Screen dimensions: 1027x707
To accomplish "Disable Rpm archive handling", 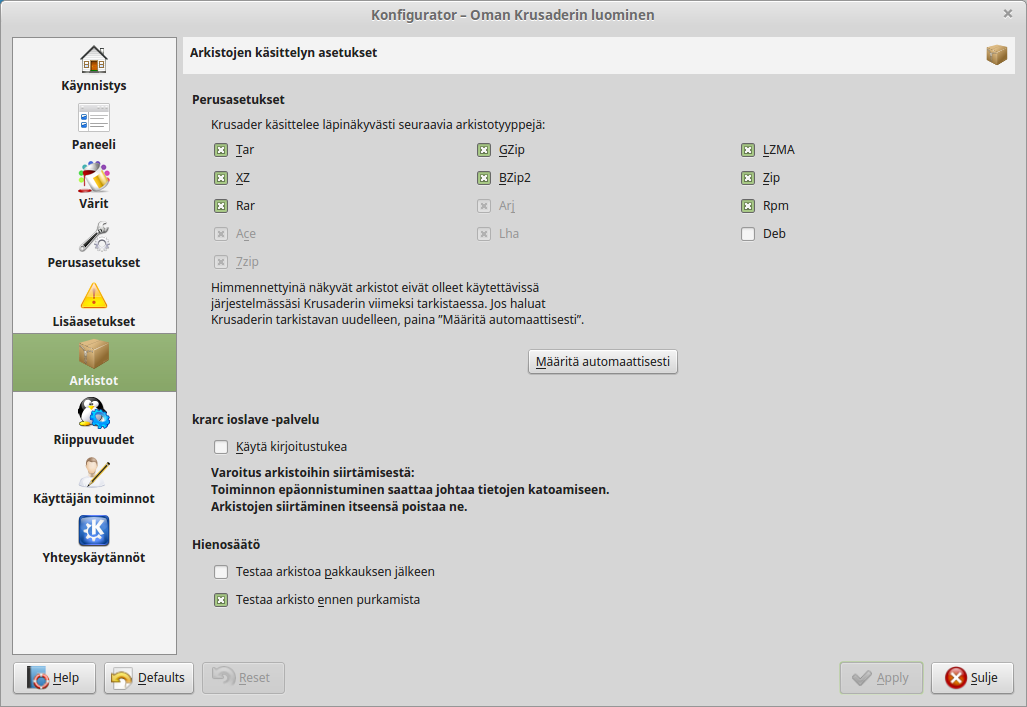I will (748, 206).
